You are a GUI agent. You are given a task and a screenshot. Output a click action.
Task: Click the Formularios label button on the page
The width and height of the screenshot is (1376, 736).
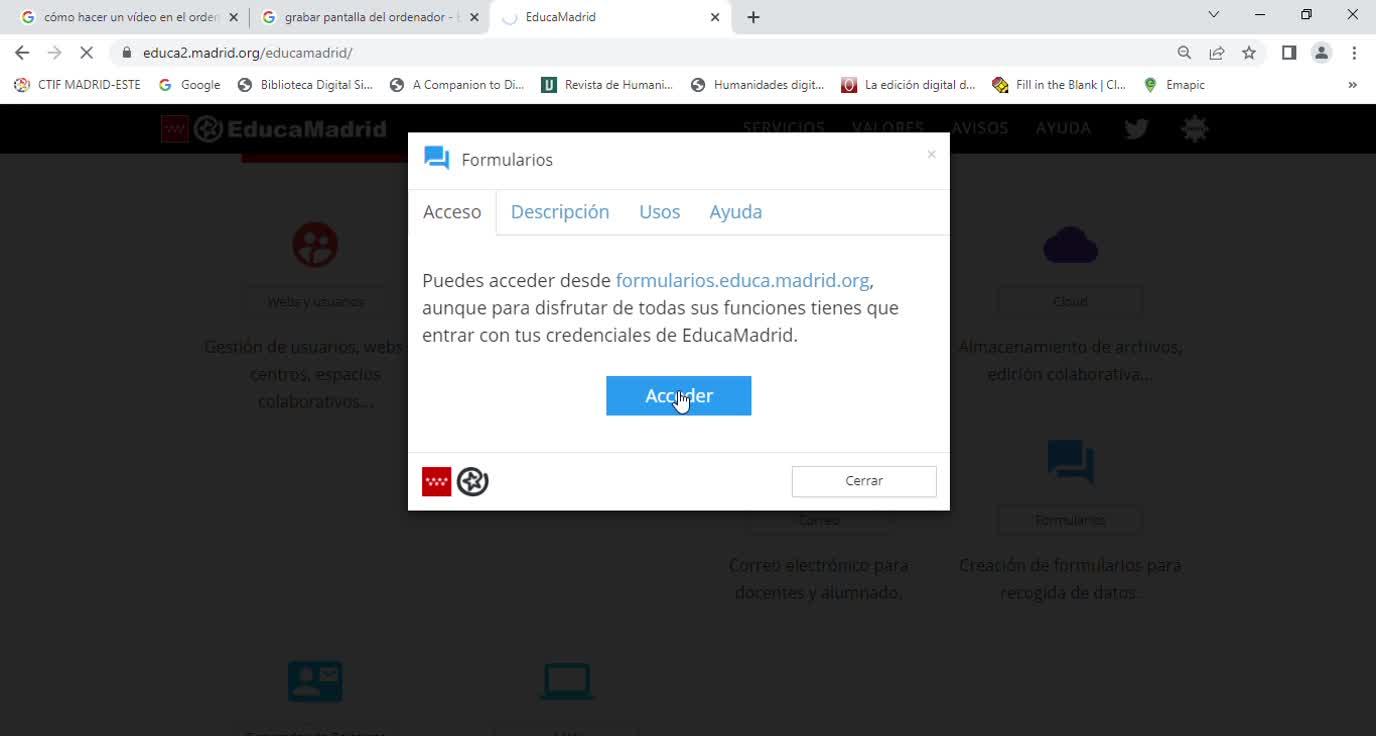tap(1070, 520)
